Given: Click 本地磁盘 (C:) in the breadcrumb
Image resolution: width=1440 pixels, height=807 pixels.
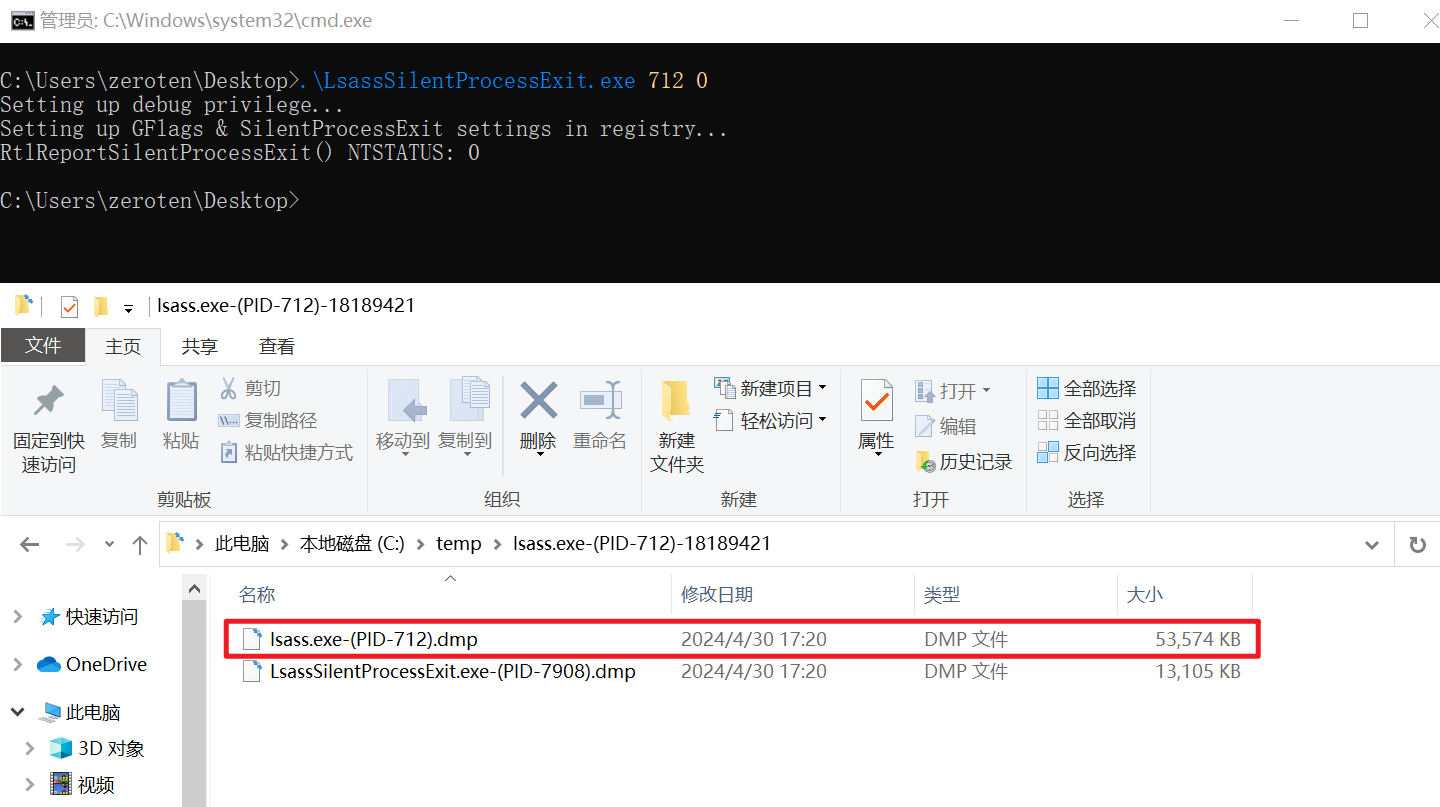Looking at the screenshot, I should coord(352,544).
